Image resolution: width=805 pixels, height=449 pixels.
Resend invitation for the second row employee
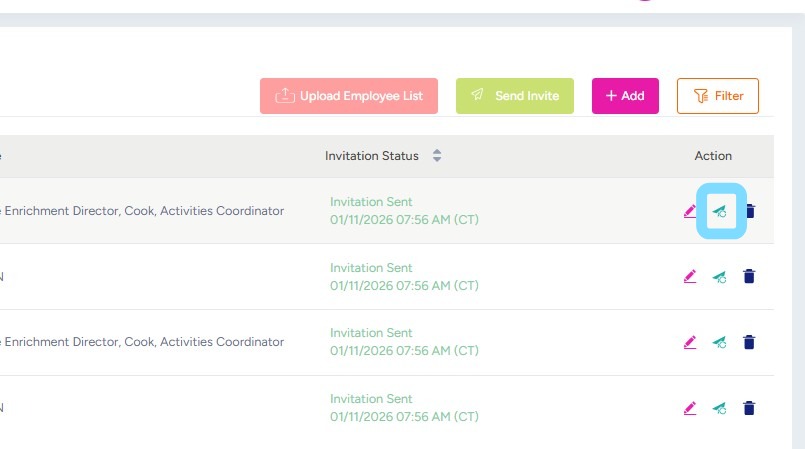tap(719, 277)
